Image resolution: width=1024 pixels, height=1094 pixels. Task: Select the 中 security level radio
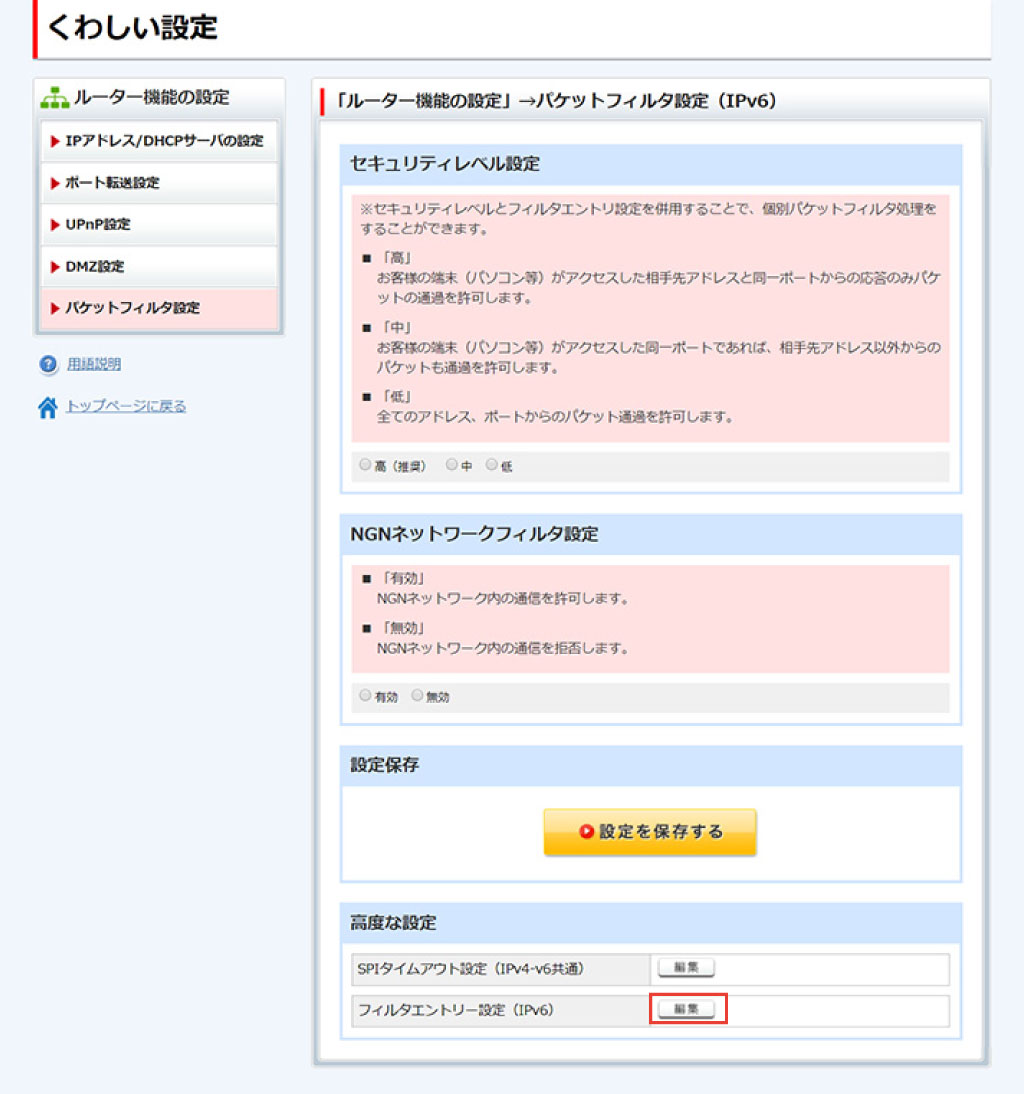451,465
